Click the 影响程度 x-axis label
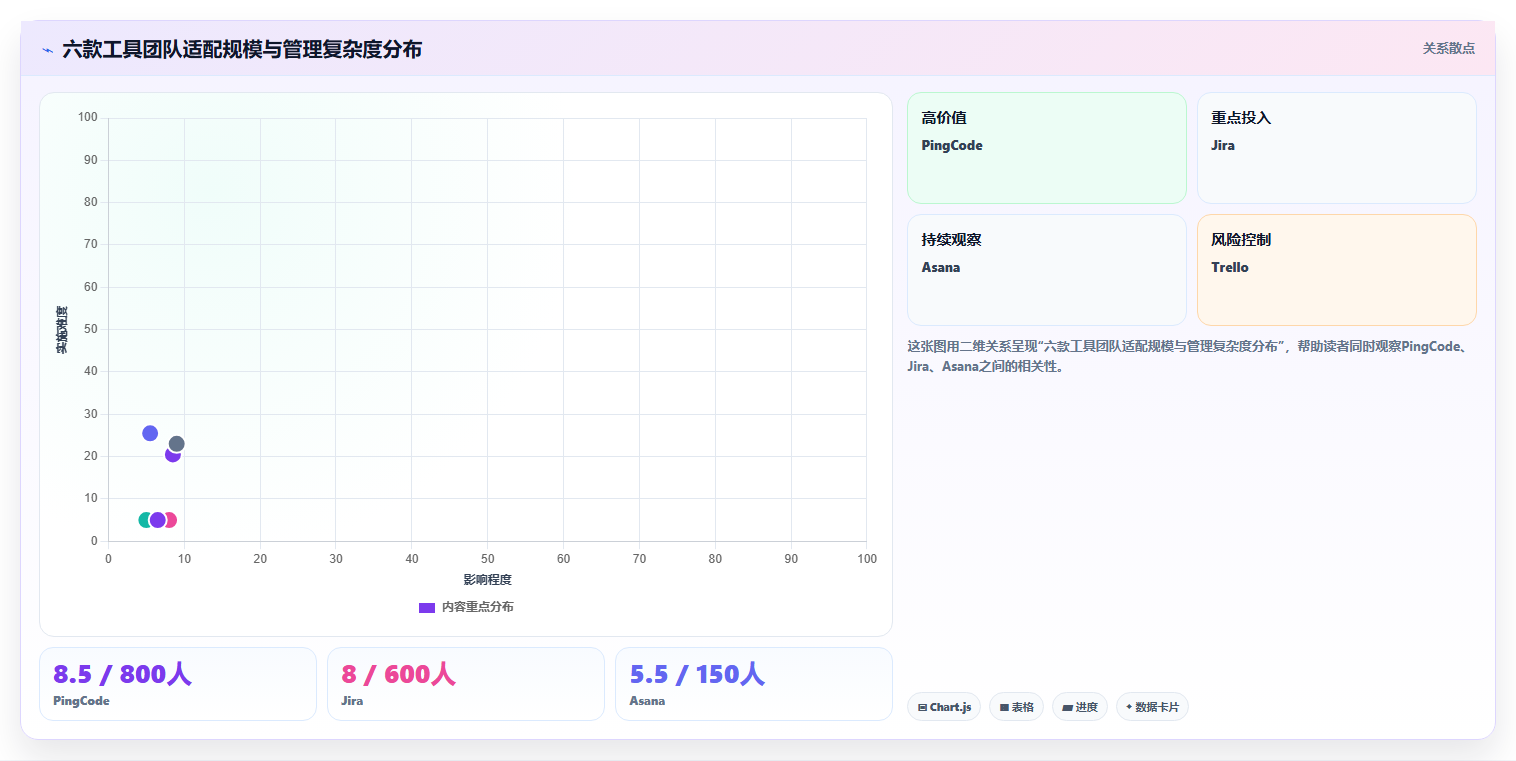Screen dimensions: 1516x761 point(487,580)
